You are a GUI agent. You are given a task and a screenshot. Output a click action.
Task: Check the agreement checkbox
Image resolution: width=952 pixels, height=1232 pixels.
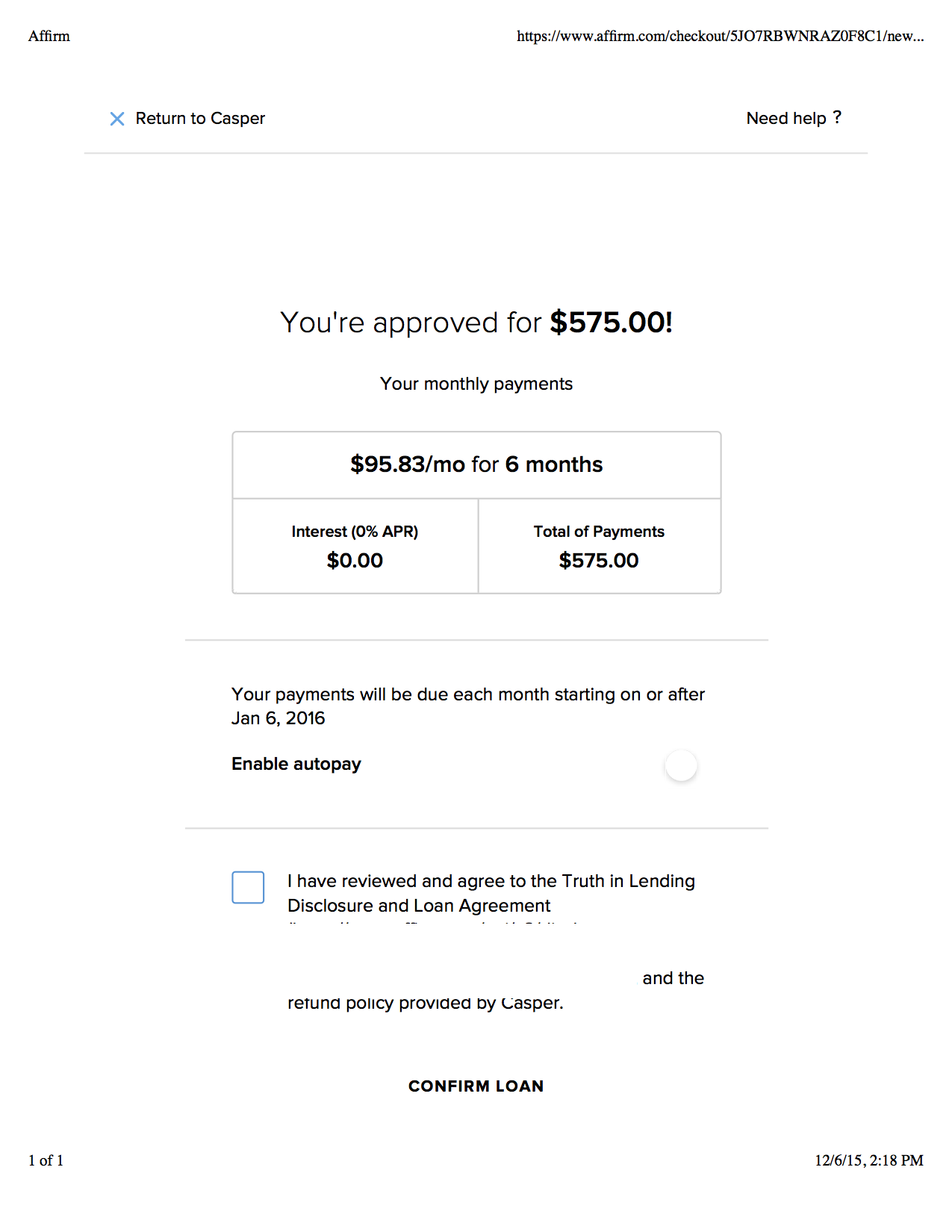click(248, 887)
